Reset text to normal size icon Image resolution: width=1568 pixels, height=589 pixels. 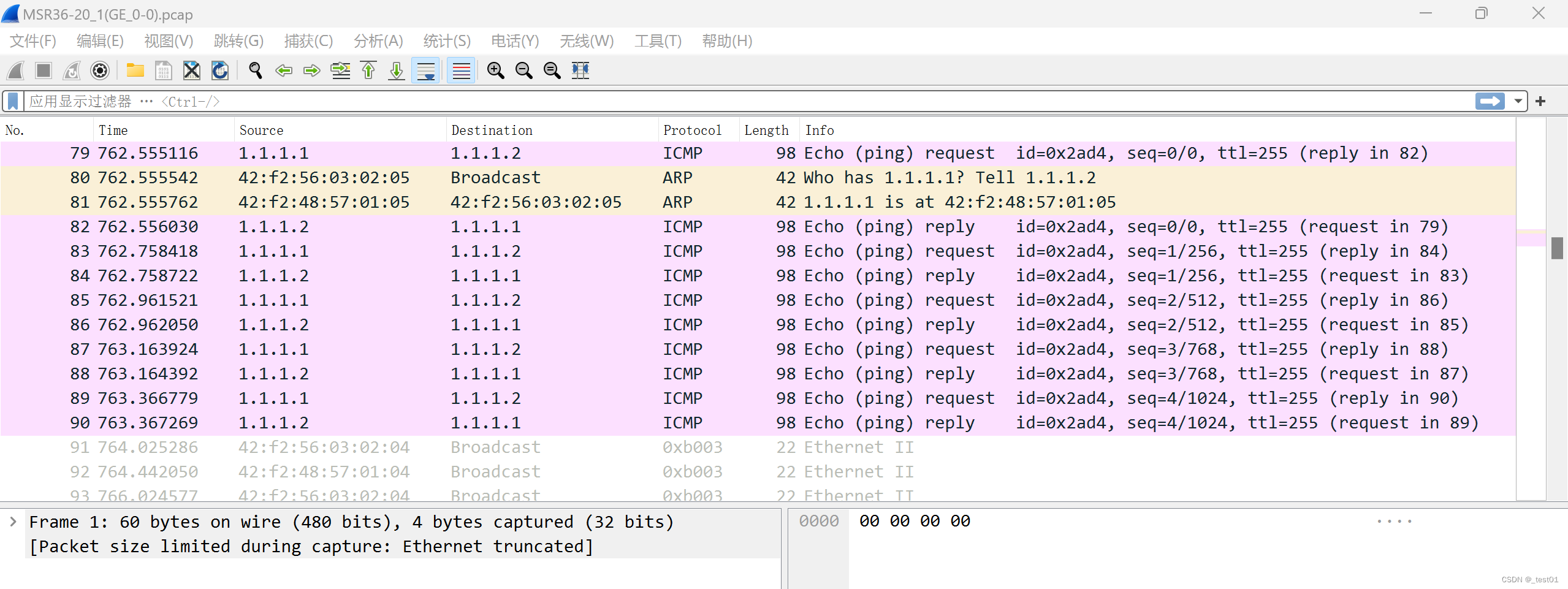point(552,70)
